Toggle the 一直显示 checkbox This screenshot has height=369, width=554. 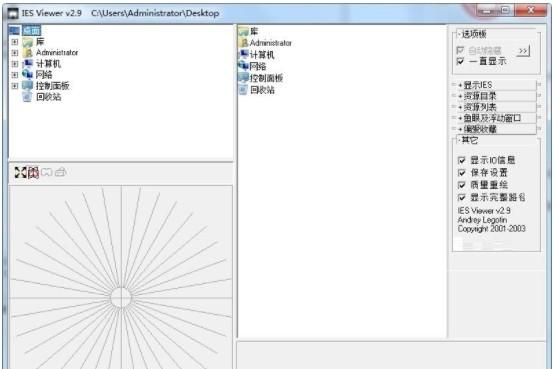click(x=460, y=62)
